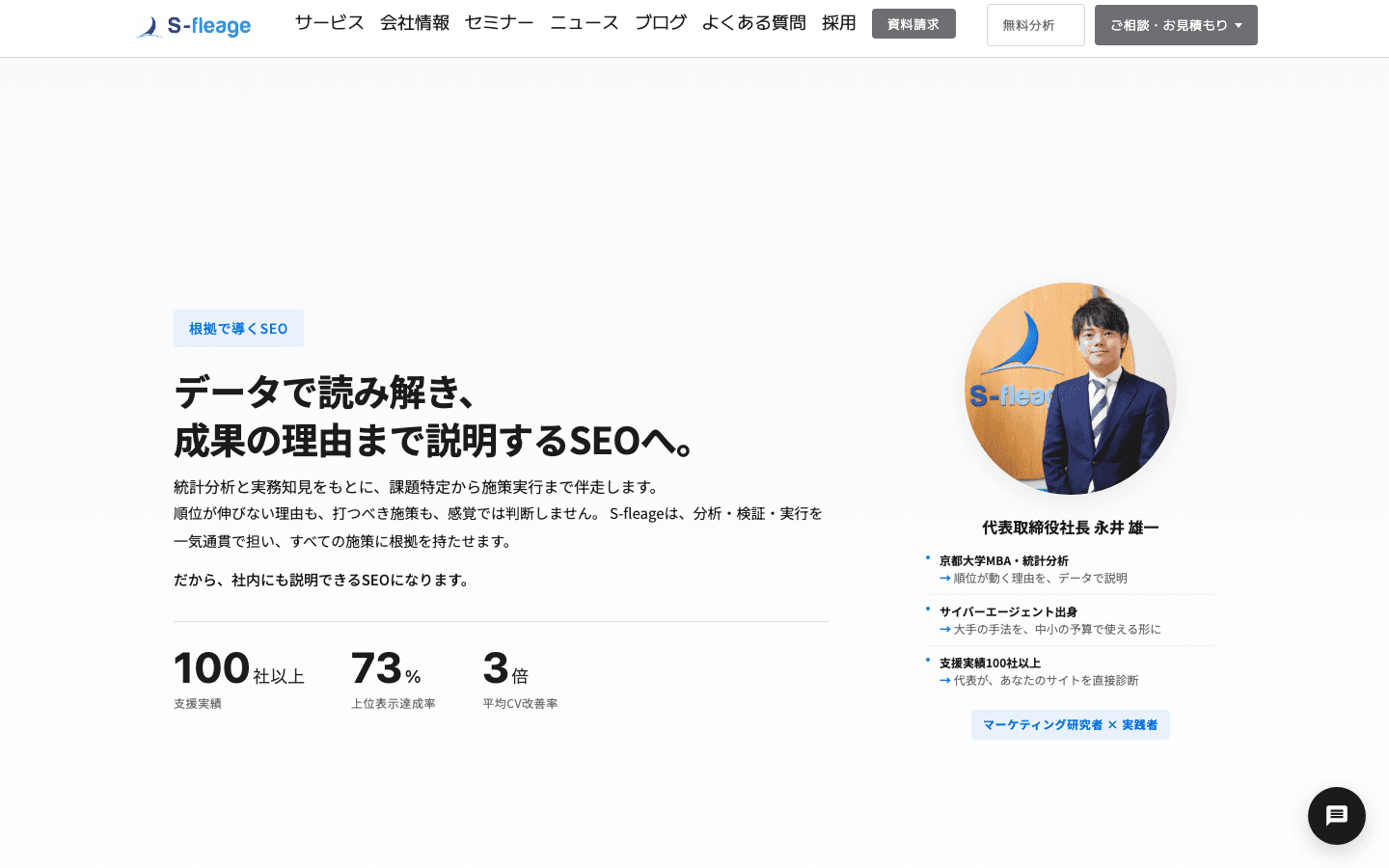Click the 資料請求 button
The image size is (1389, 868).
pyautogui.click(x=913, y=24)
